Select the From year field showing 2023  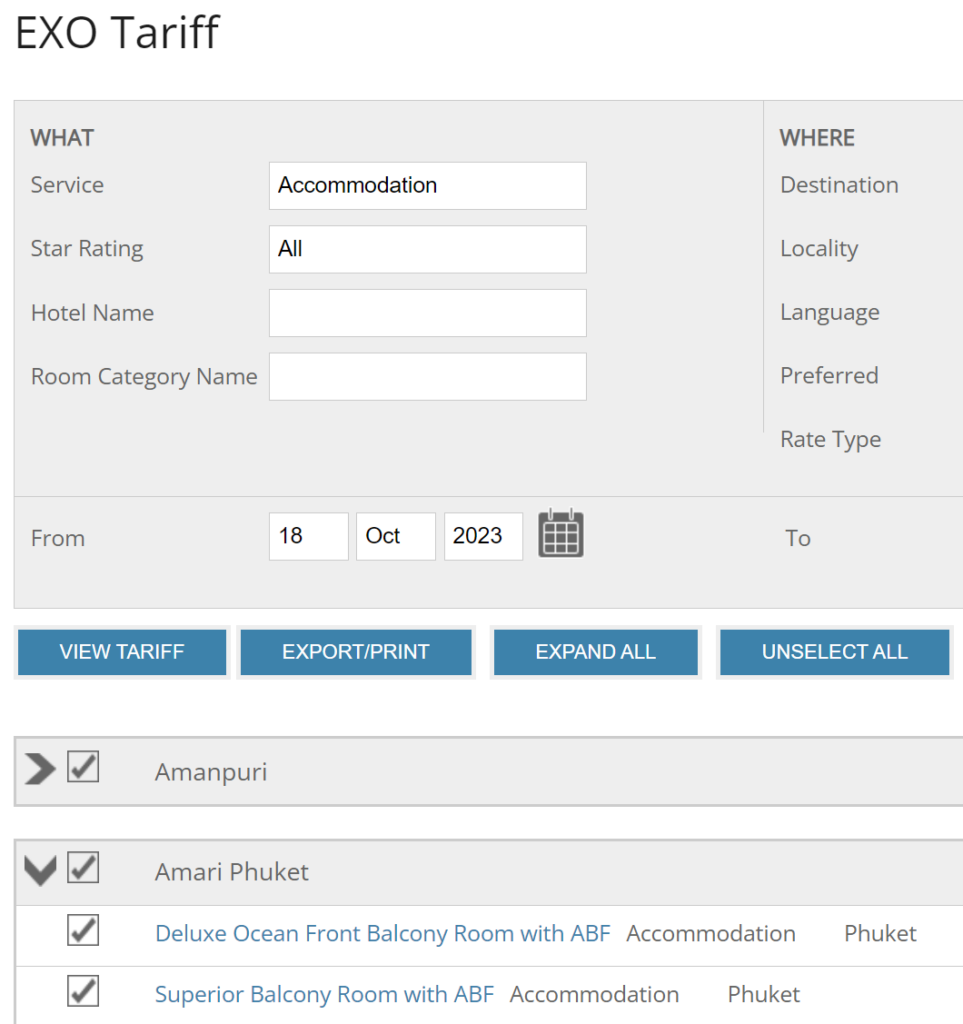point(483,536)
